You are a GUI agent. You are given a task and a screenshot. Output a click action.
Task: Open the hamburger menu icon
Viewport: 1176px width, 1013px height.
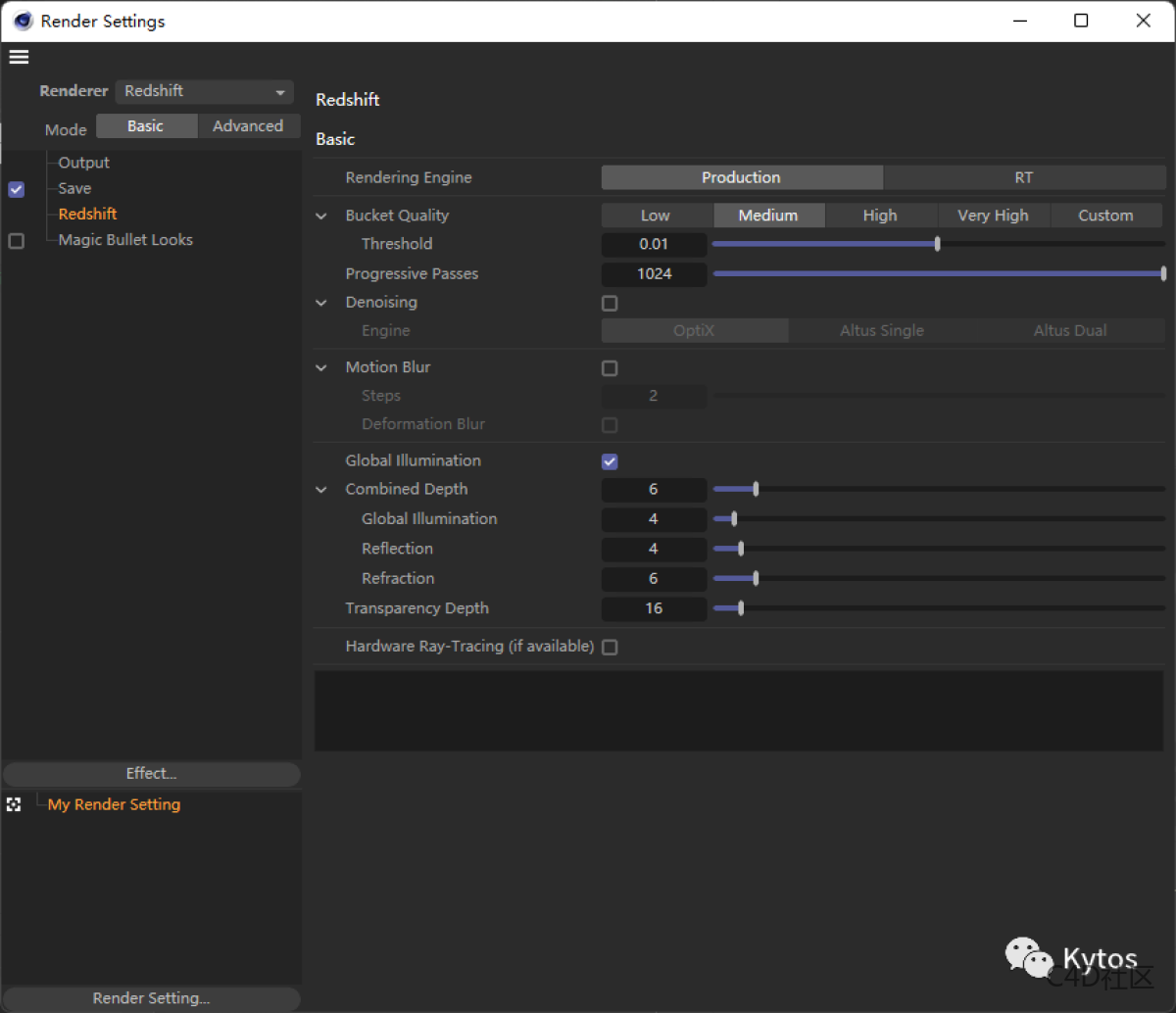(19, 57)
